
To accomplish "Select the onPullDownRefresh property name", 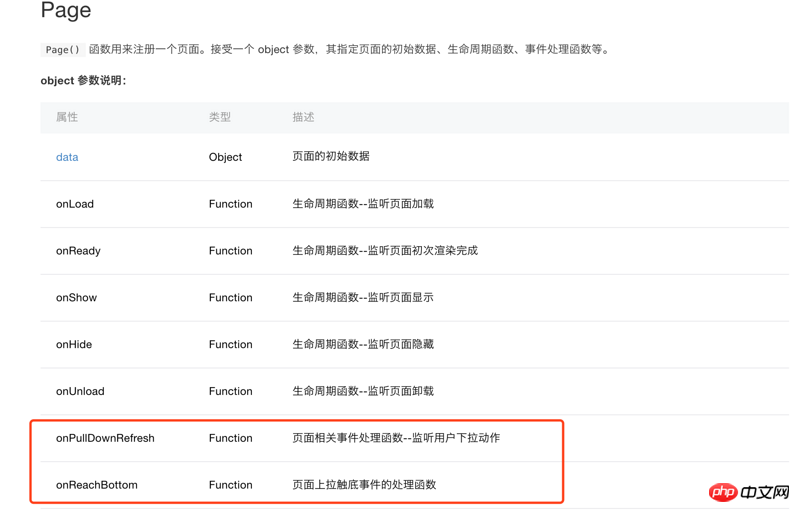I will pos(105,439).
